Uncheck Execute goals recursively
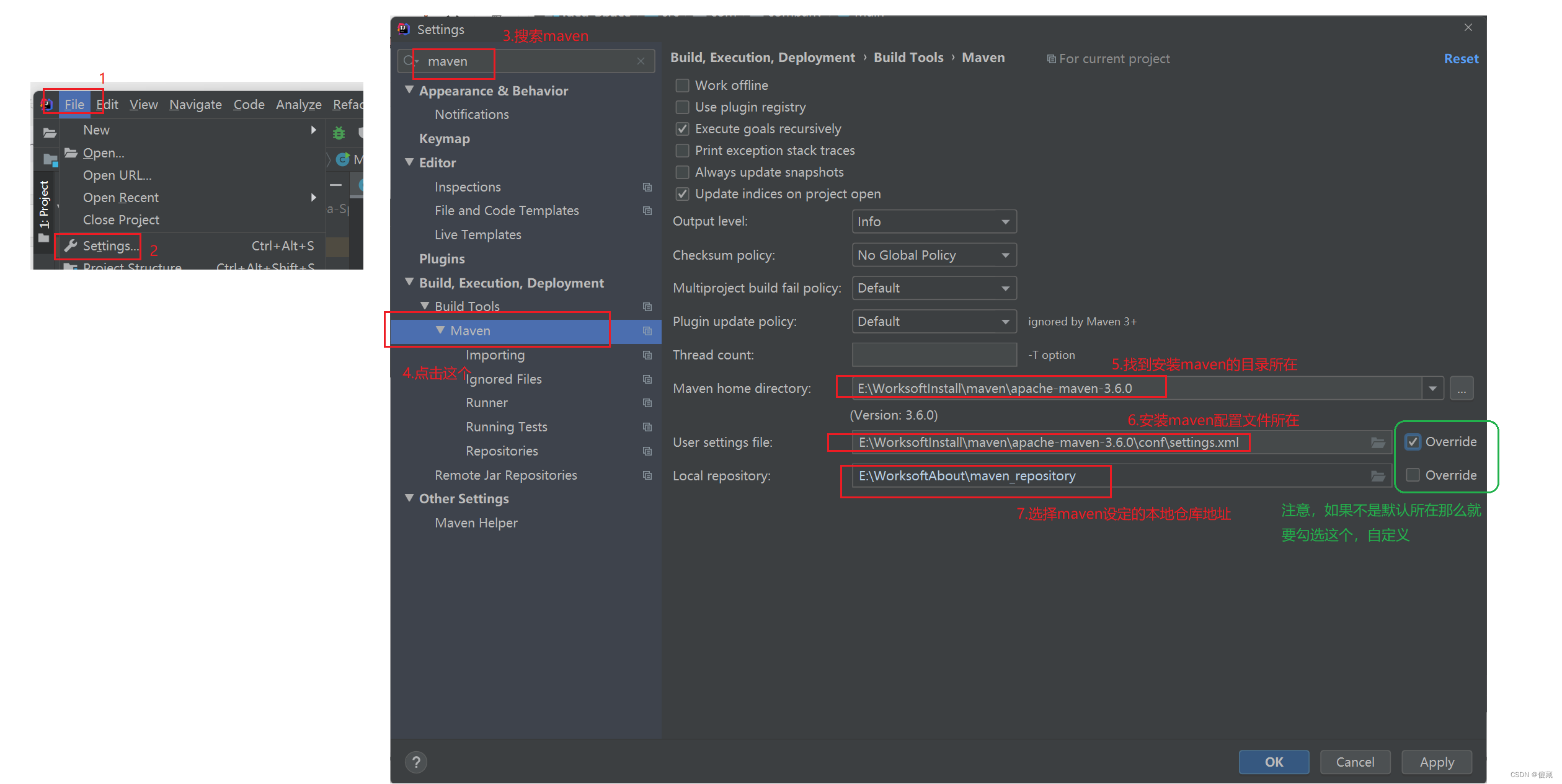Image resolution: width=1562 pixels, height=784 pixels. pyautogui.click(x=682, y=129)
